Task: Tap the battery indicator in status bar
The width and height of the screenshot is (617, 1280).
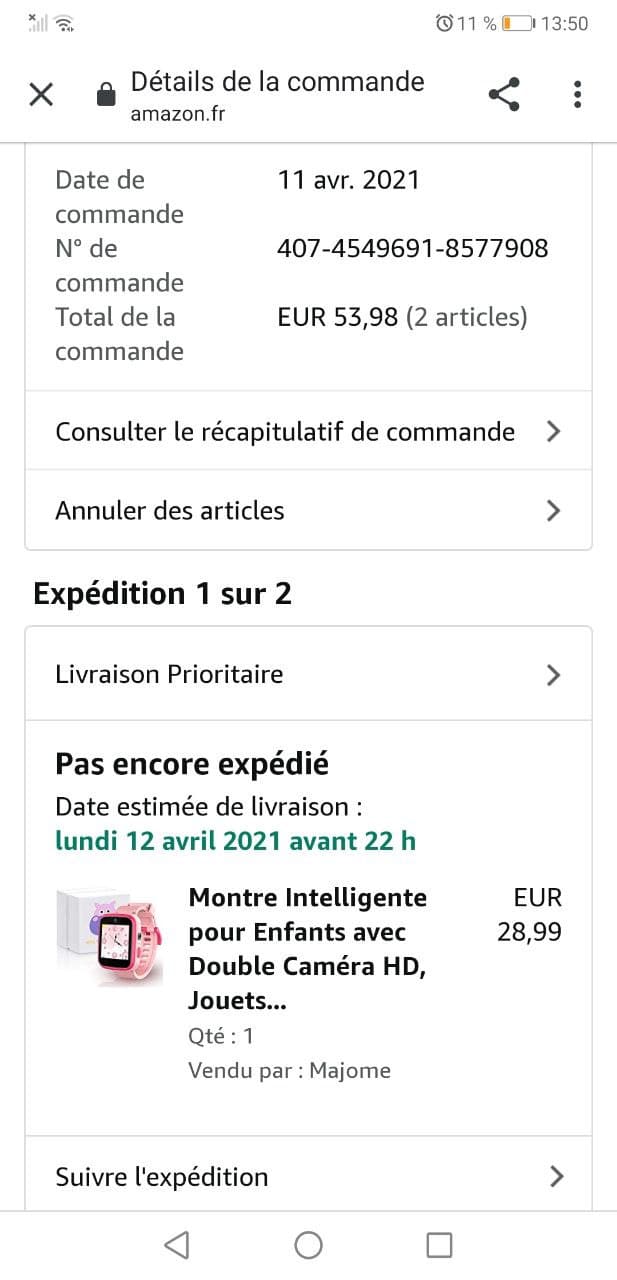Action: (x=517, y=23)
